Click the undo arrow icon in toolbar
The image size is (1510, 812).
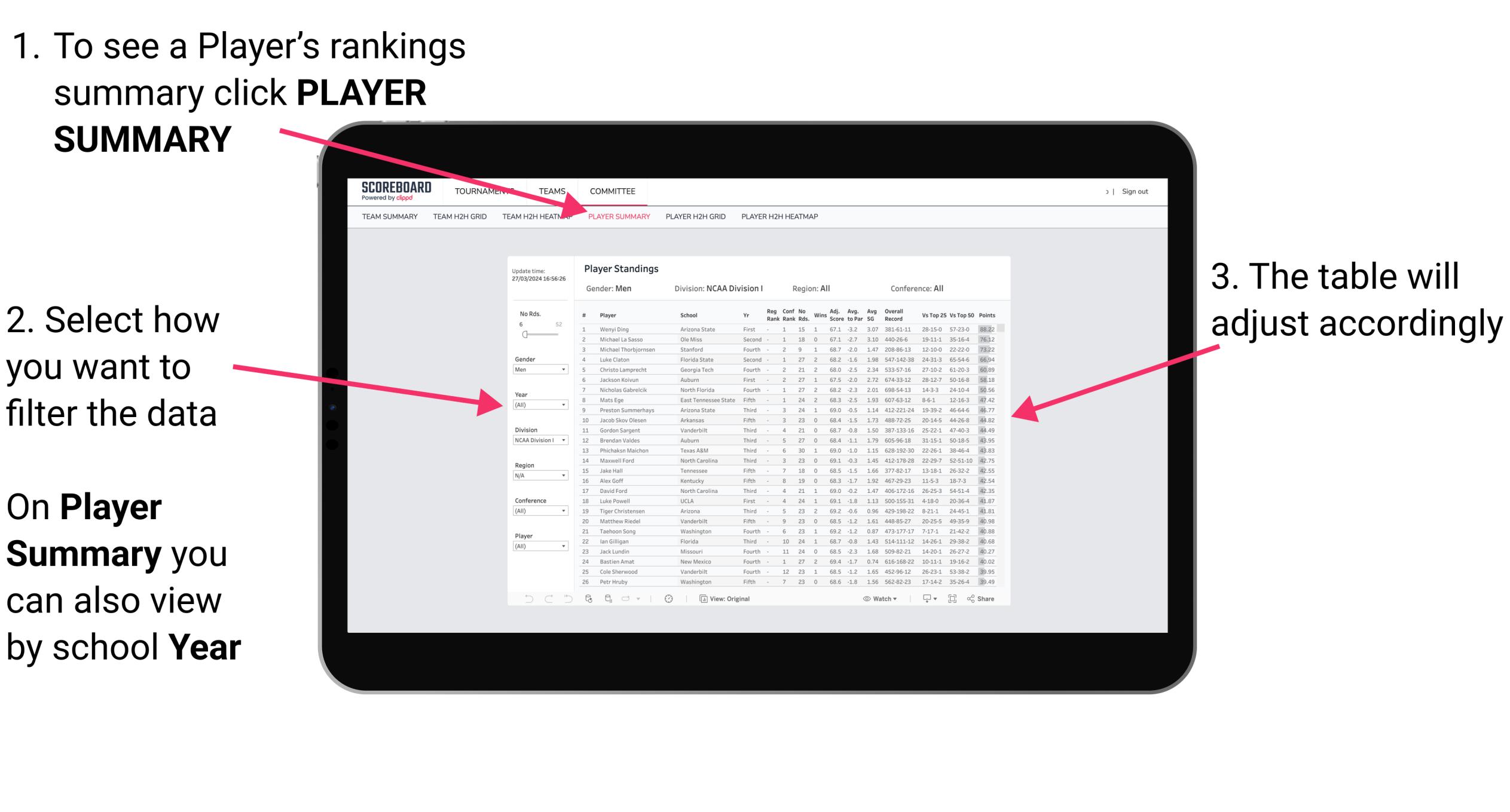tap(521, 598)
